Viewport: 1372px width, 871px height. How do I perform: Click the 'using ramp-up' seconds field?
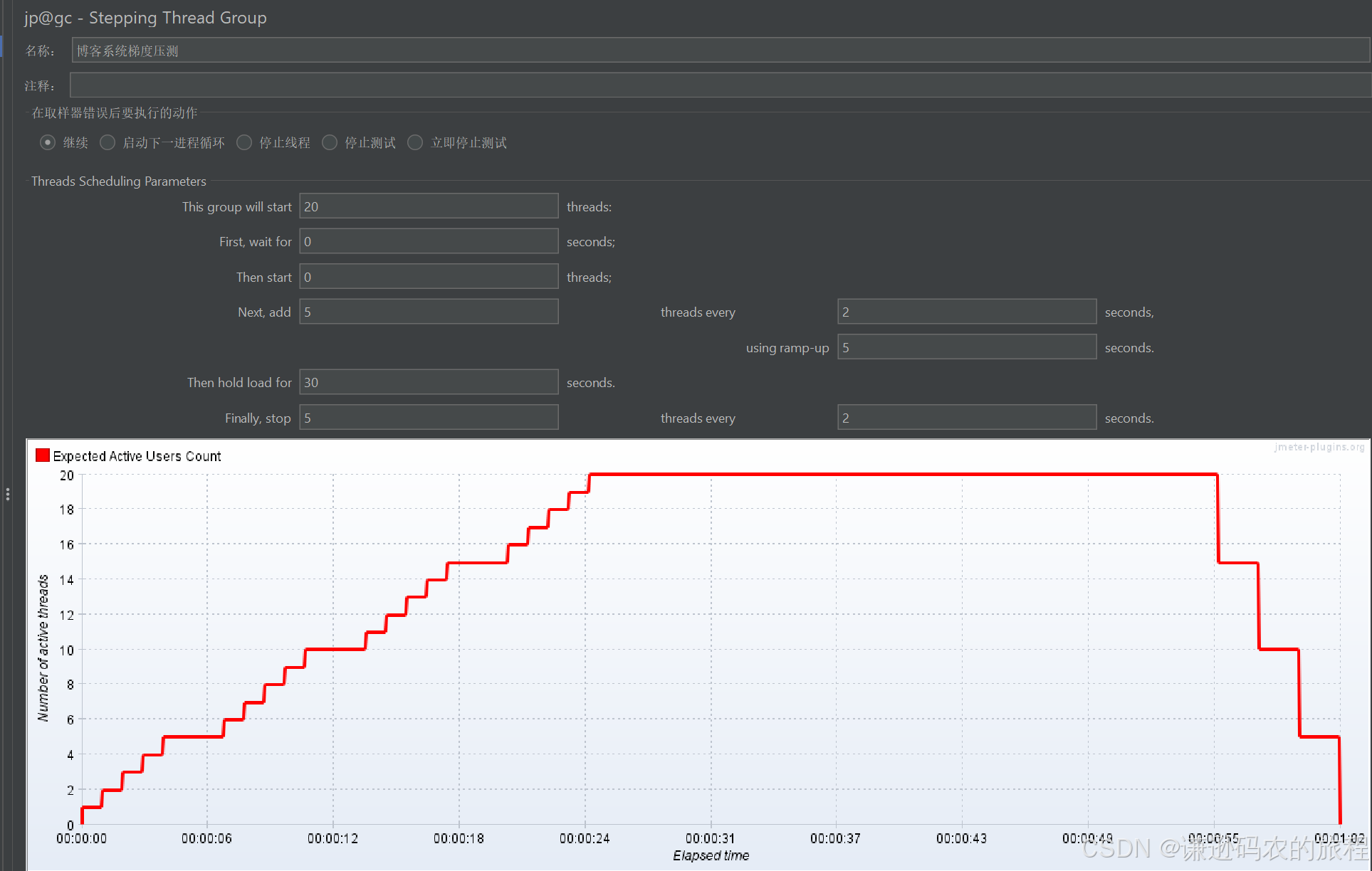[x=966, y=347]
